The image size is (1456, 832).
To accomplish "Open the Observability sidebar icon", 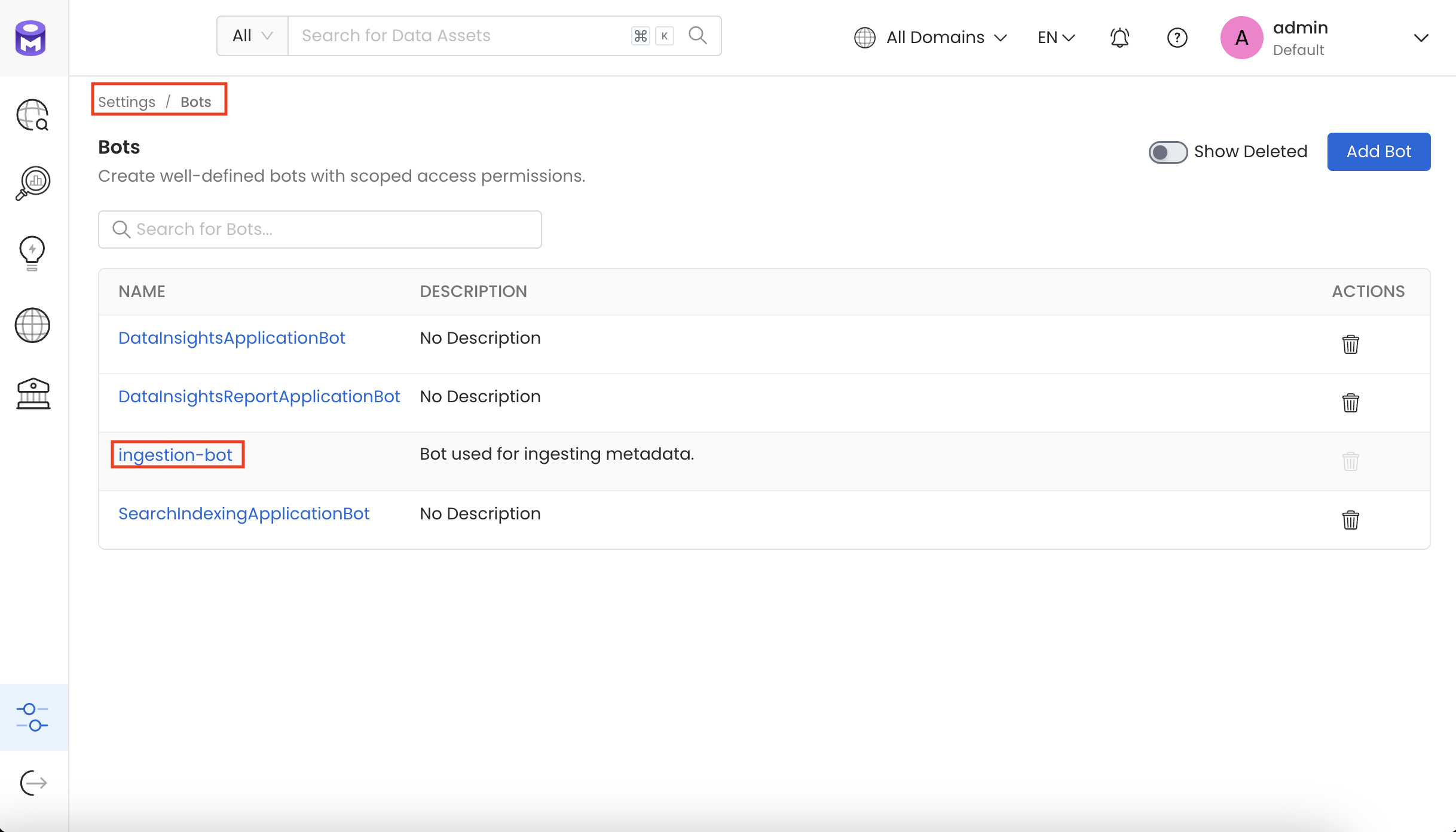I will click(32, 183).
